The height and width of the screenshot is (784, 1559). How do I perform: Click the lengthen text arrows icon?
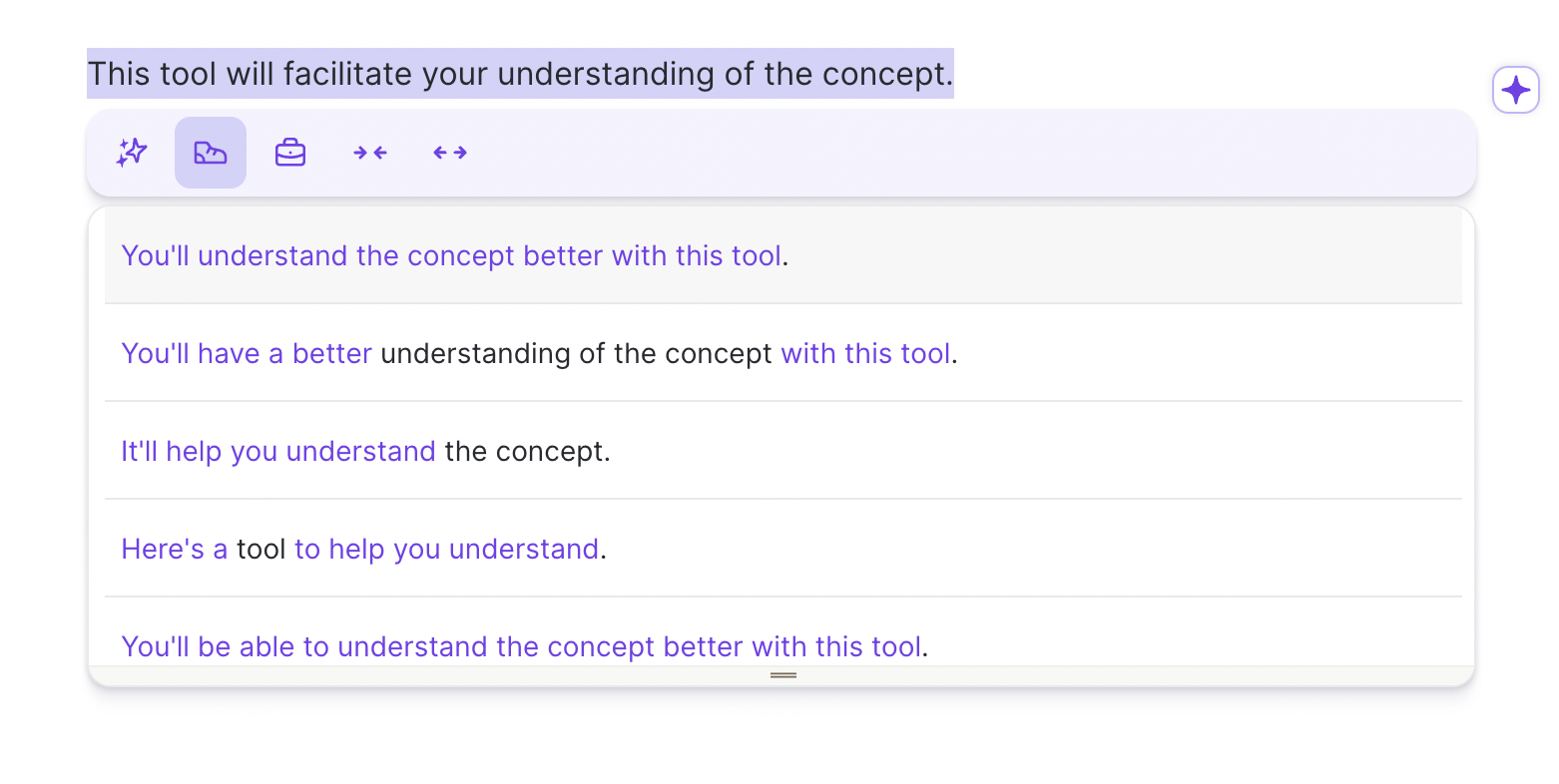[x=449, y=152]
